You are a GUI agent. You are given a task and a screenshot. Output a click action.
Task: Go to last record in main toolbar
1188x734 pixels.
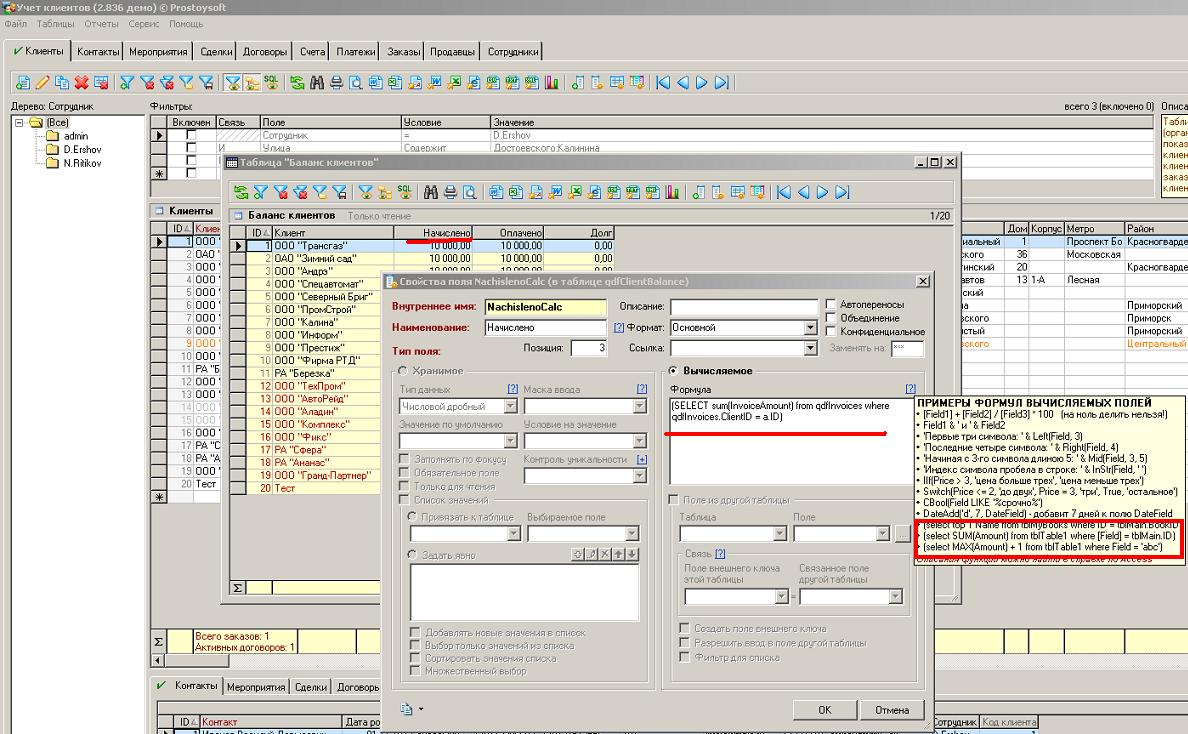coord(720,83)
